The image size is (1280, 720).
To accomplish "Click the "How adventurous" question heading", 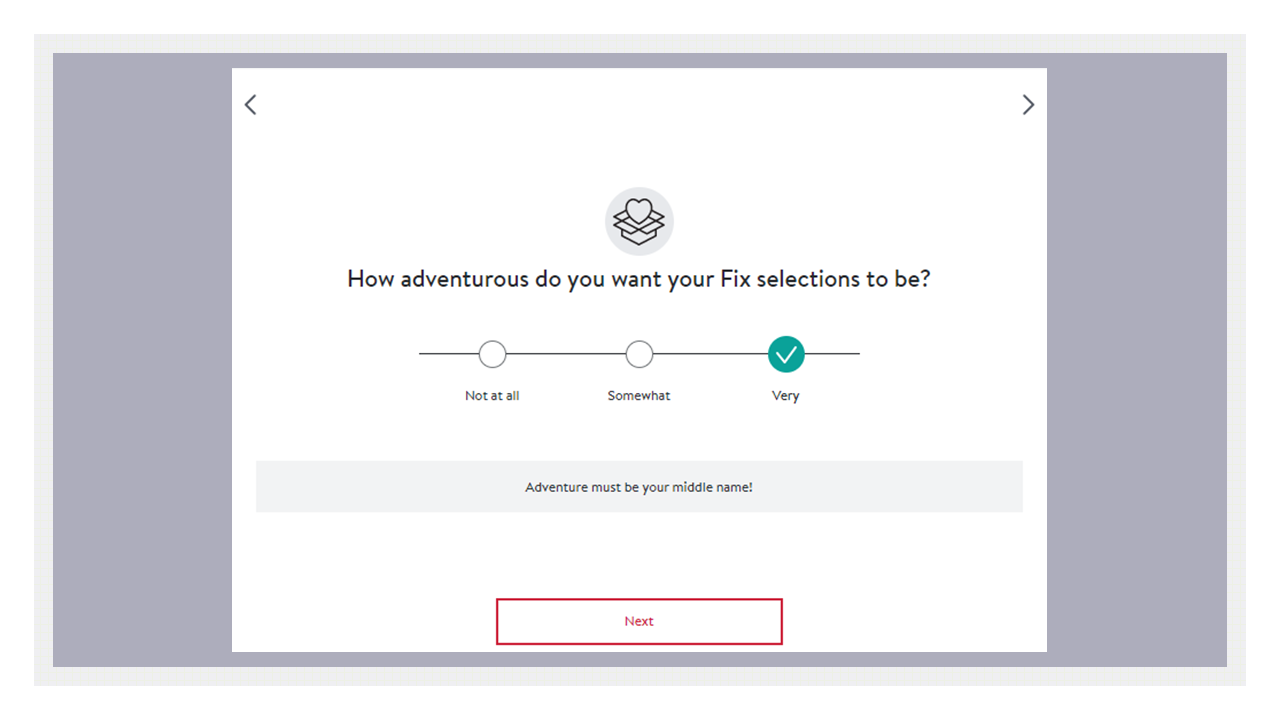I will click(x=639, y=279).
